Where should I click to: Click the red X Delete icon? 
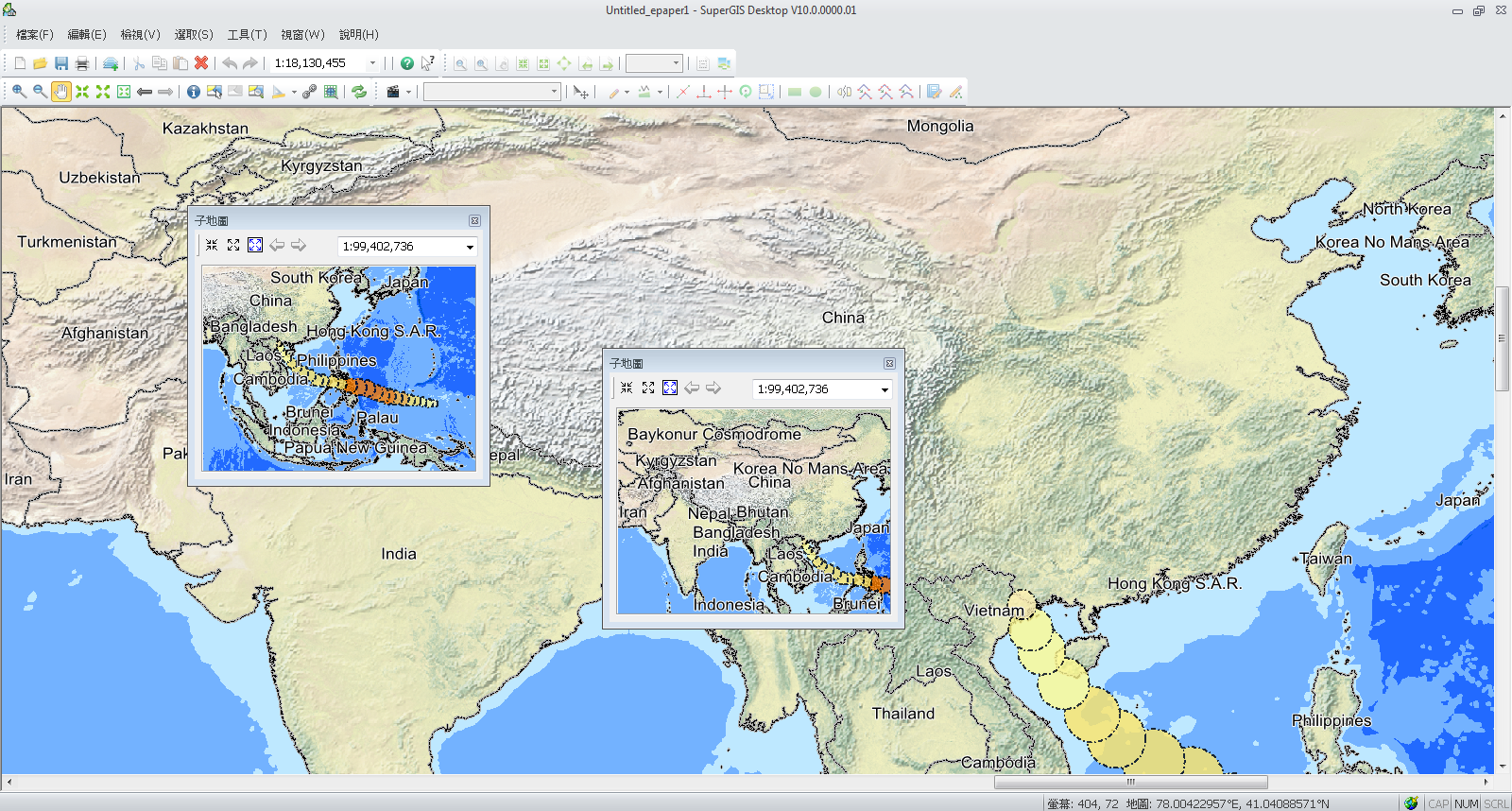click(201, 63)
